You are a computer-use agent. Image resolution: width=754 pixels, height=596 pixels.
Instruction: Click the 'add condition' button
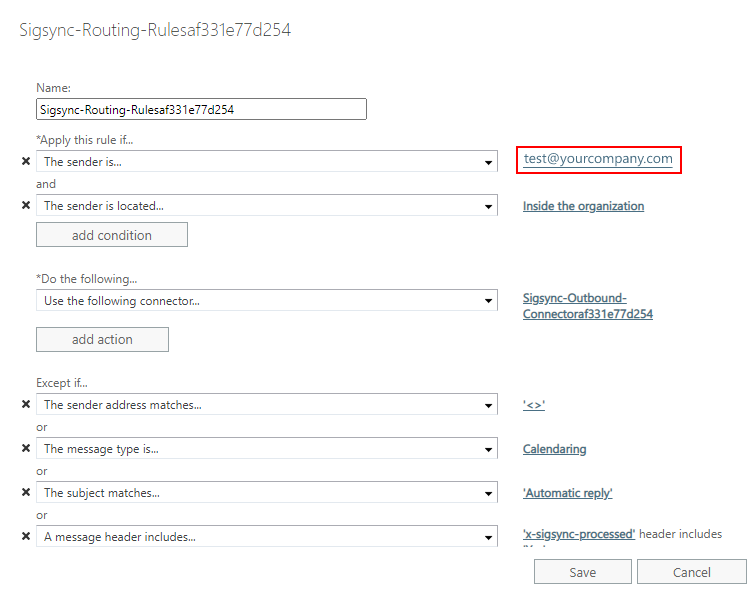[x=112, y=235]
